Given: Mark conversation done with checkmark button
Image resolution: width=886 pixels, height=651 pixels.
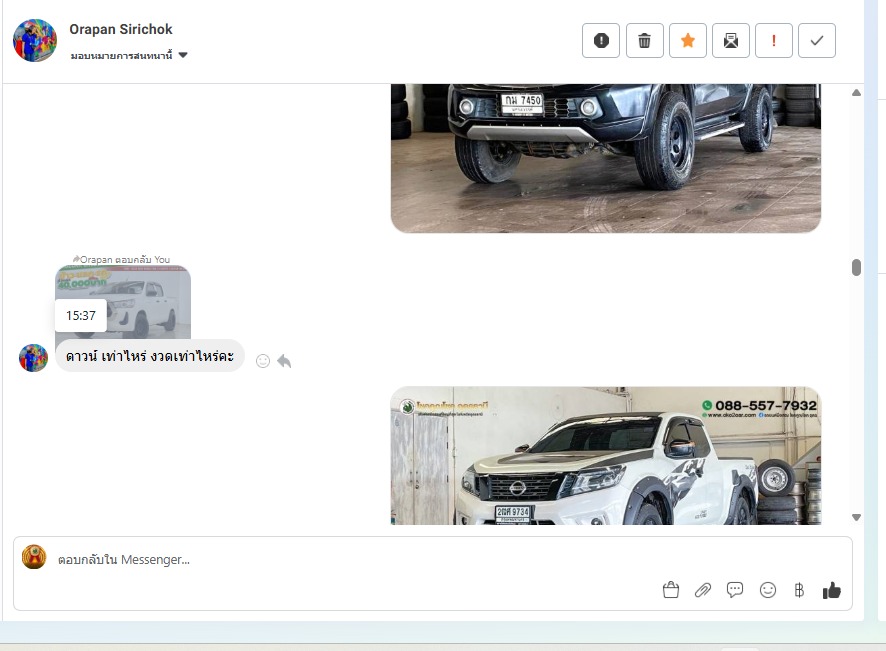Looking at the screenshot, I should pyautogui.click(x=817, y=41).
